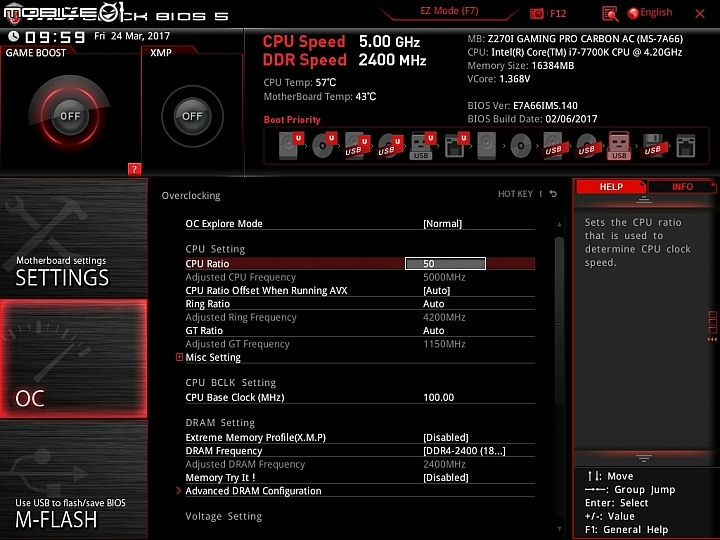Click help panel top collapse handle
This screenshot has height=540, width=720.
(644, 200)
